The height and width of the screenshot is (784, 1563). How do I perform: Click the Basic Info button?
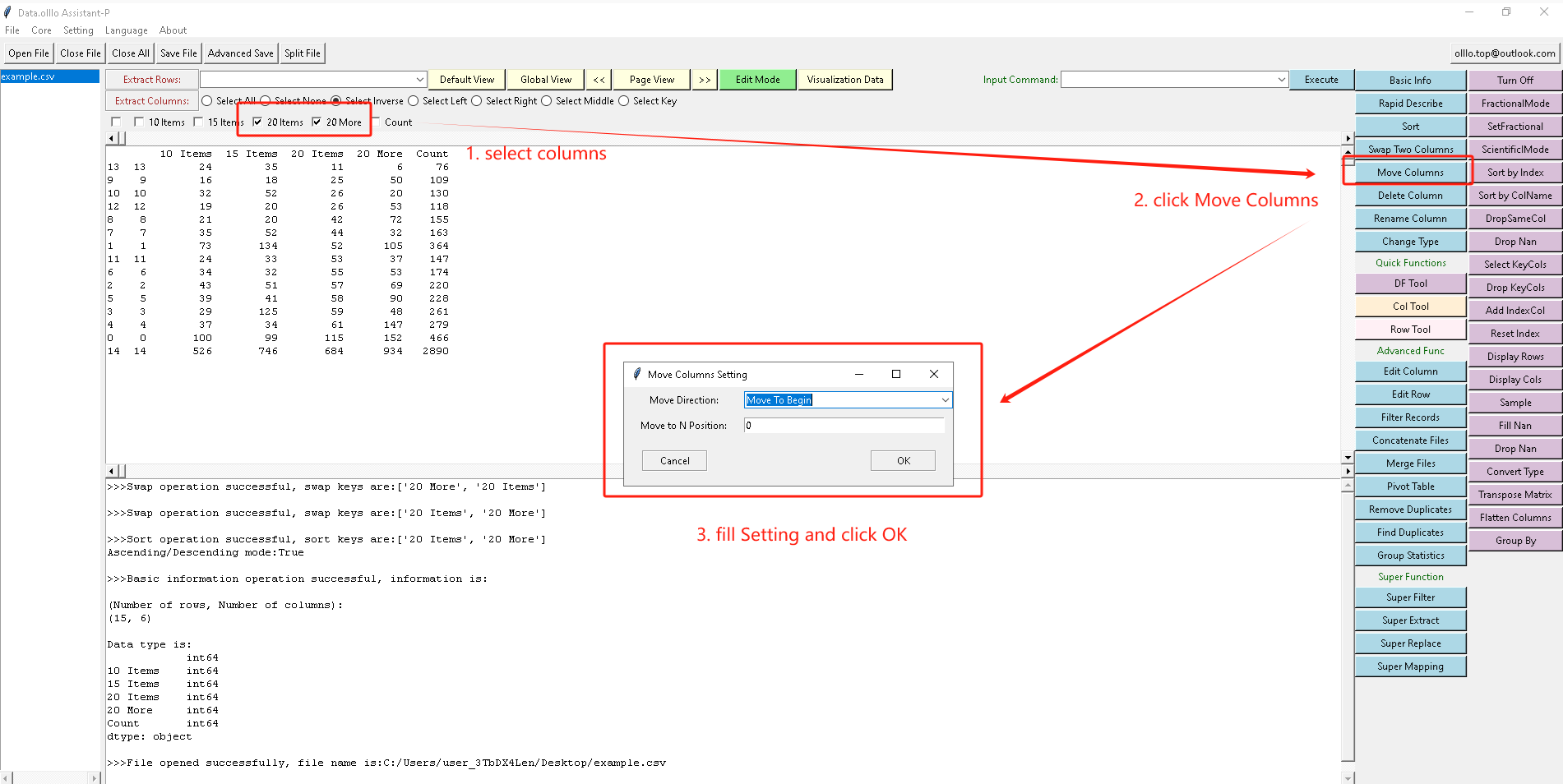pos(1410,81)
